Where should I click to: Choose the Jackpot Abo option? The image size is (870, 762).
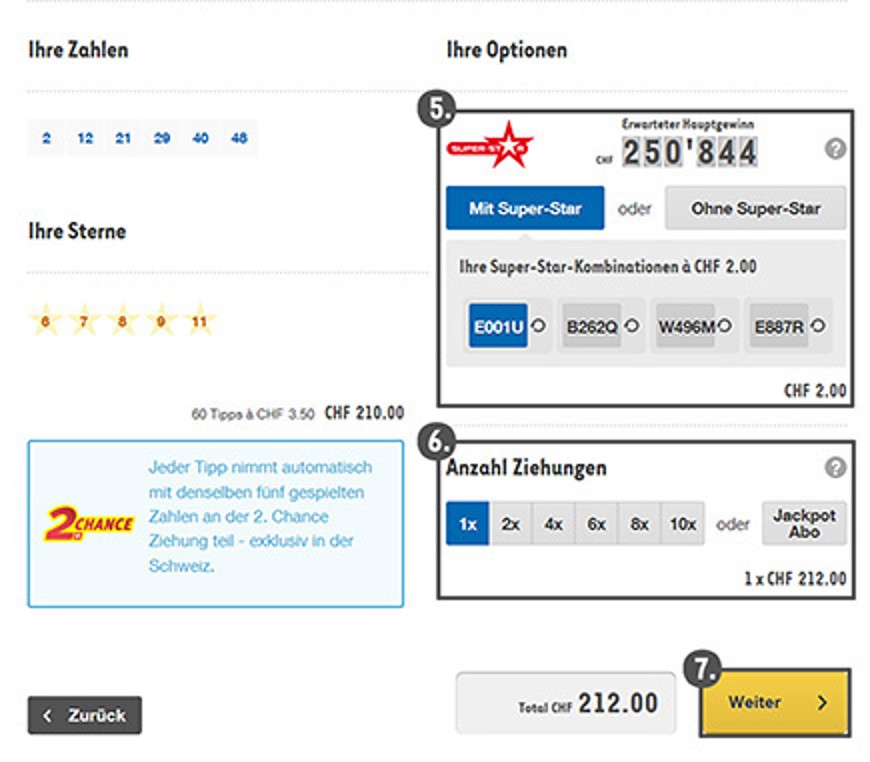[x=804, y=523]
